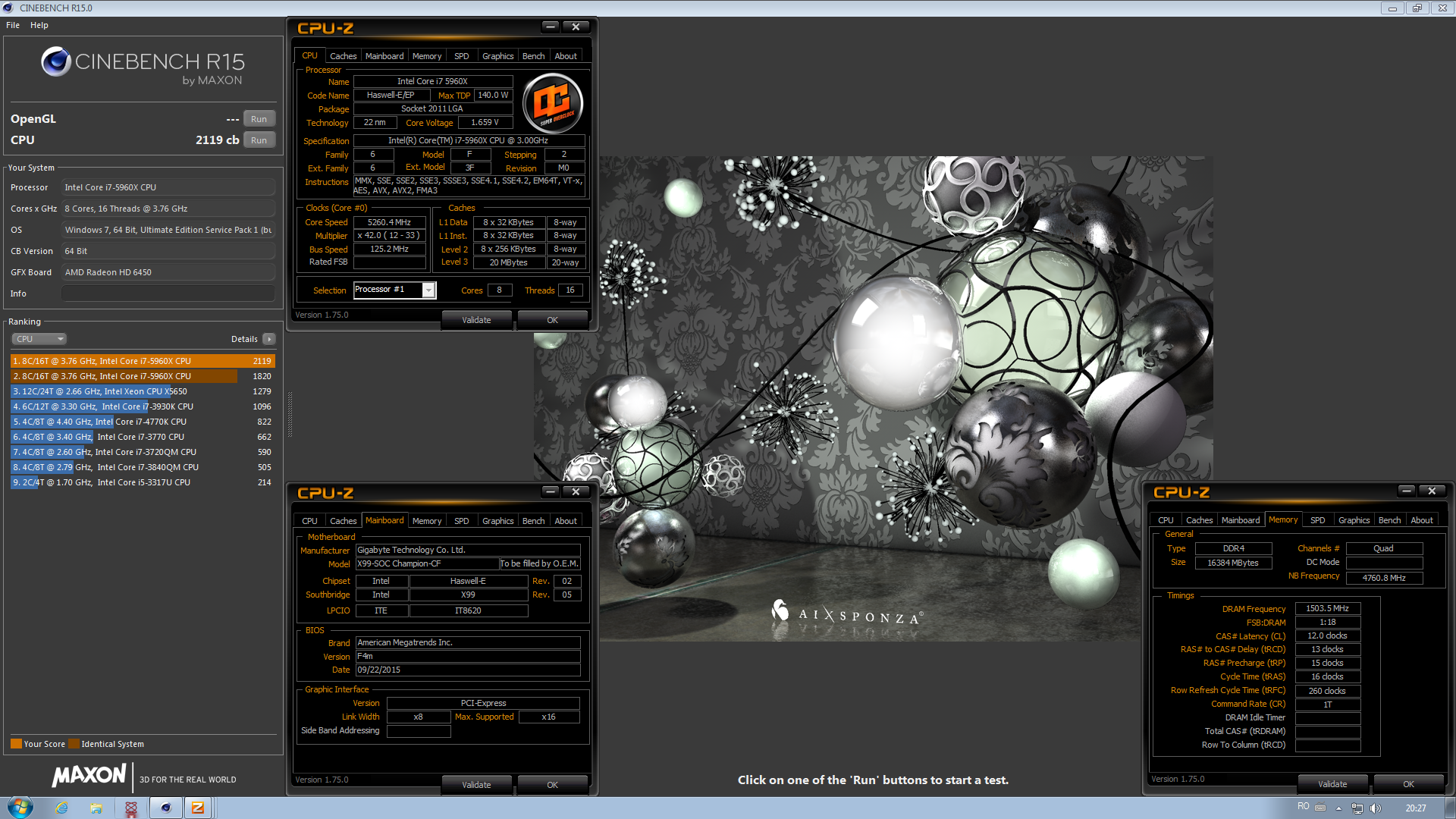Click the Core Speed 5260.4 MHz value

(x=390, y=222)
